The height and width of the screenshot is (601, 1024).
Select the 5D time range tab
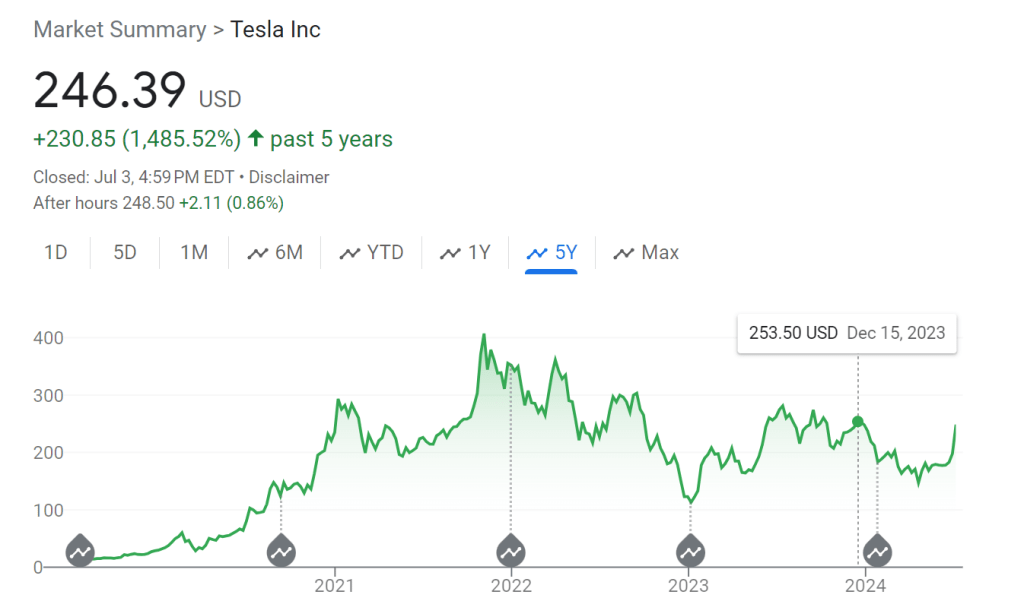[125, 252]
